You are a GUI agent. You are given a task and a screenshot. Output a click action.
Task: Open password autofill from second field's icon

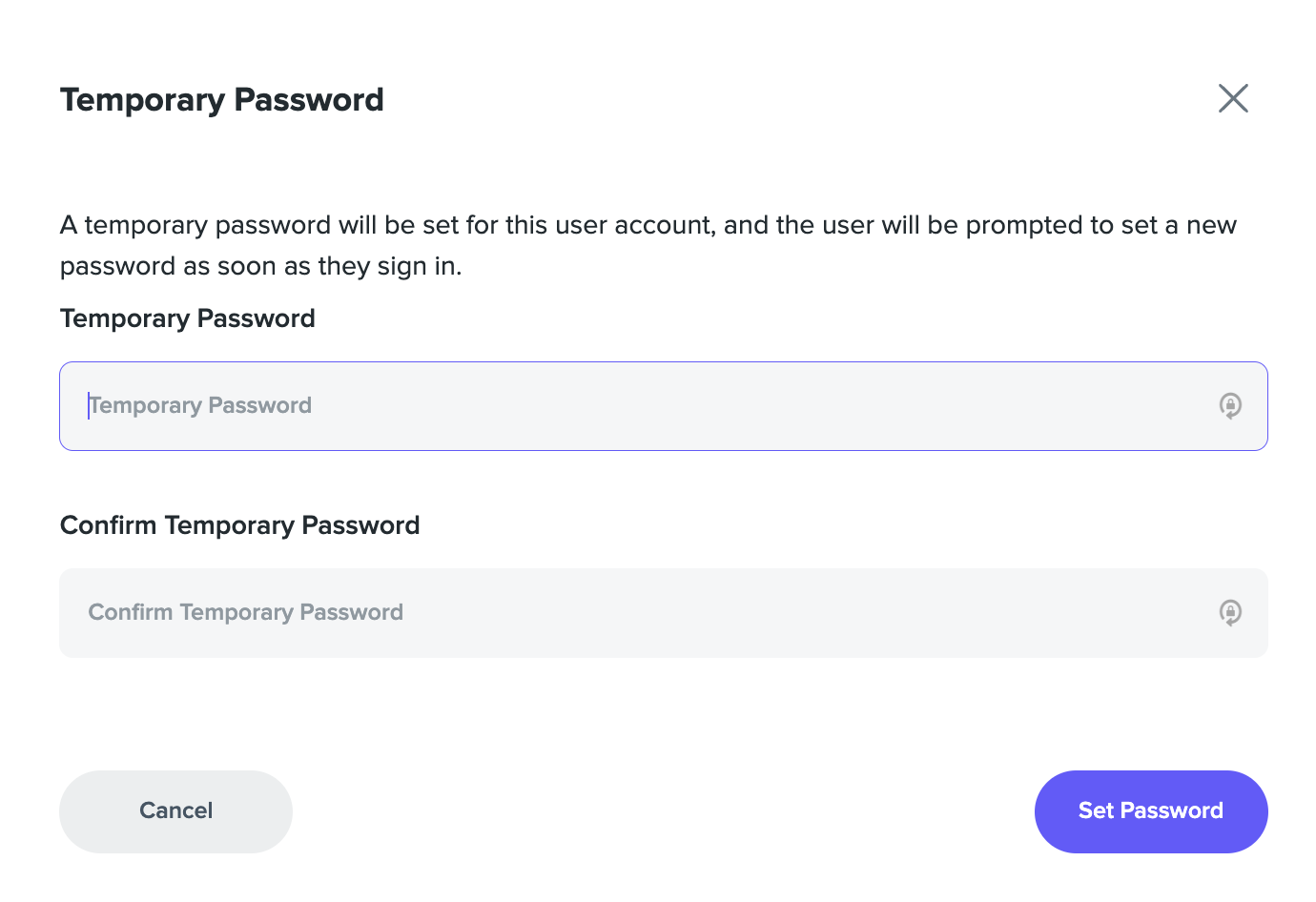click(x=1230, y=613)
